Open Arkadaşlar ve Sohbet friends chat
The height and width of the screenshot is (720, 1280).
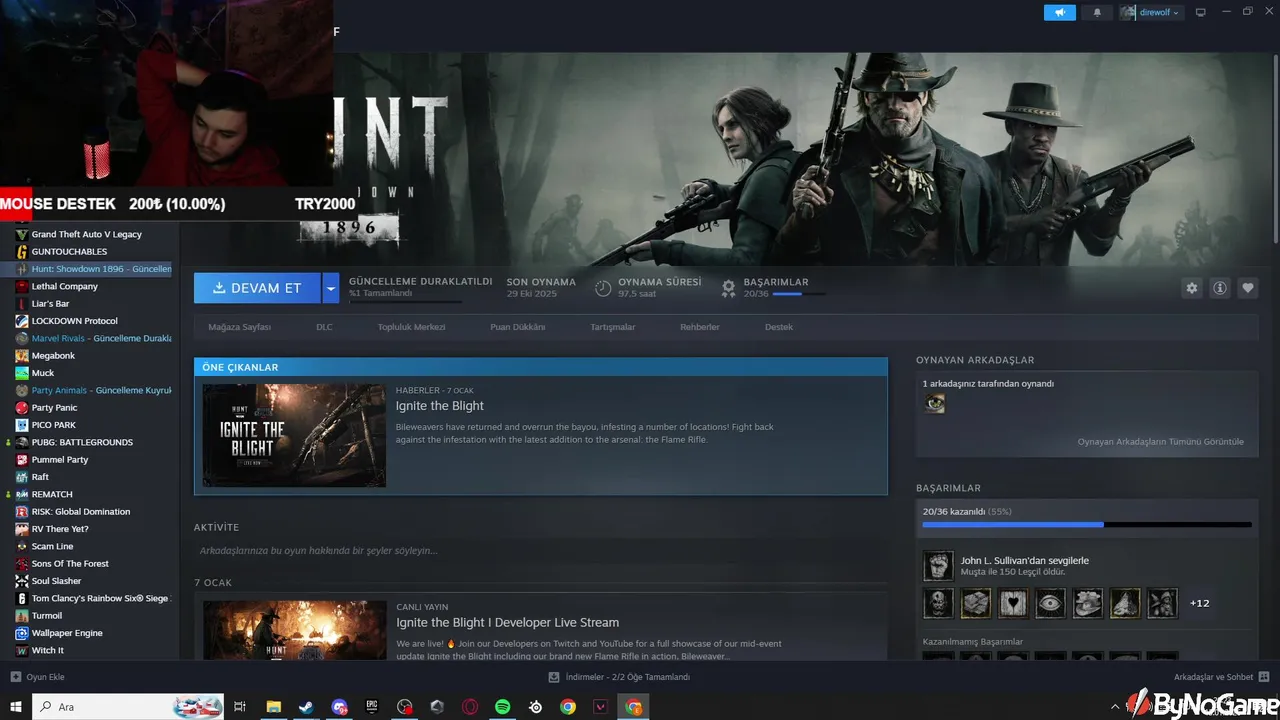1222,677
